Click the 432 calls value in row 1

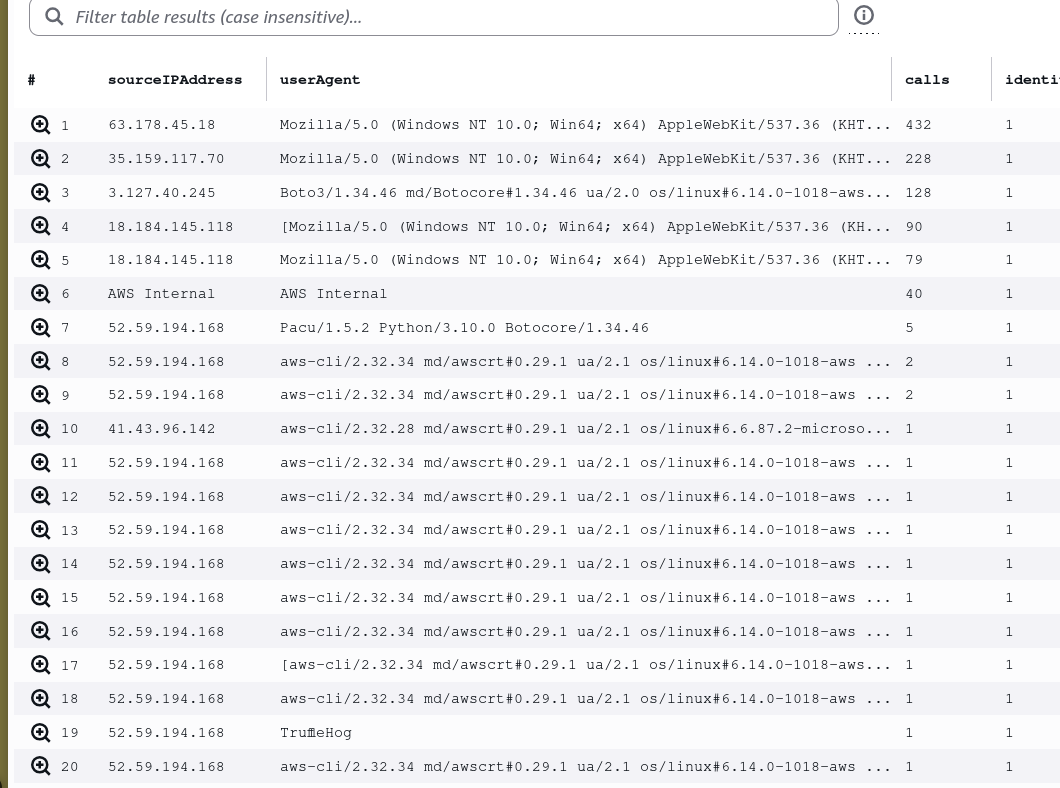[x=918, y=125]
